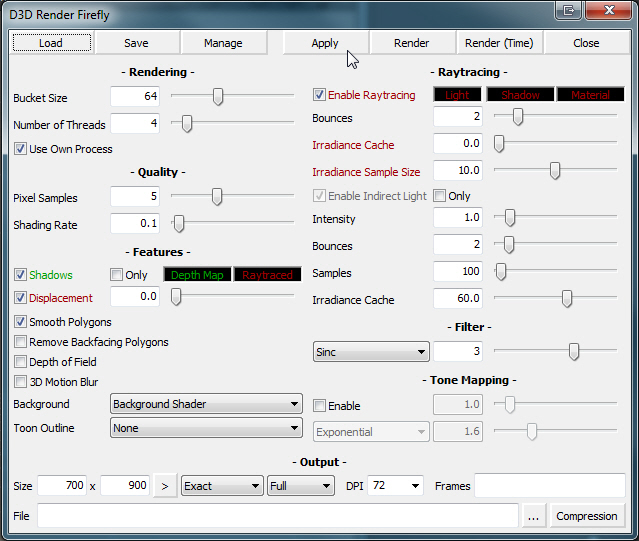This screenshot has height=541, width=639.
Task: Click the Depth Map shadow toggle
Action: coord(197,275)
